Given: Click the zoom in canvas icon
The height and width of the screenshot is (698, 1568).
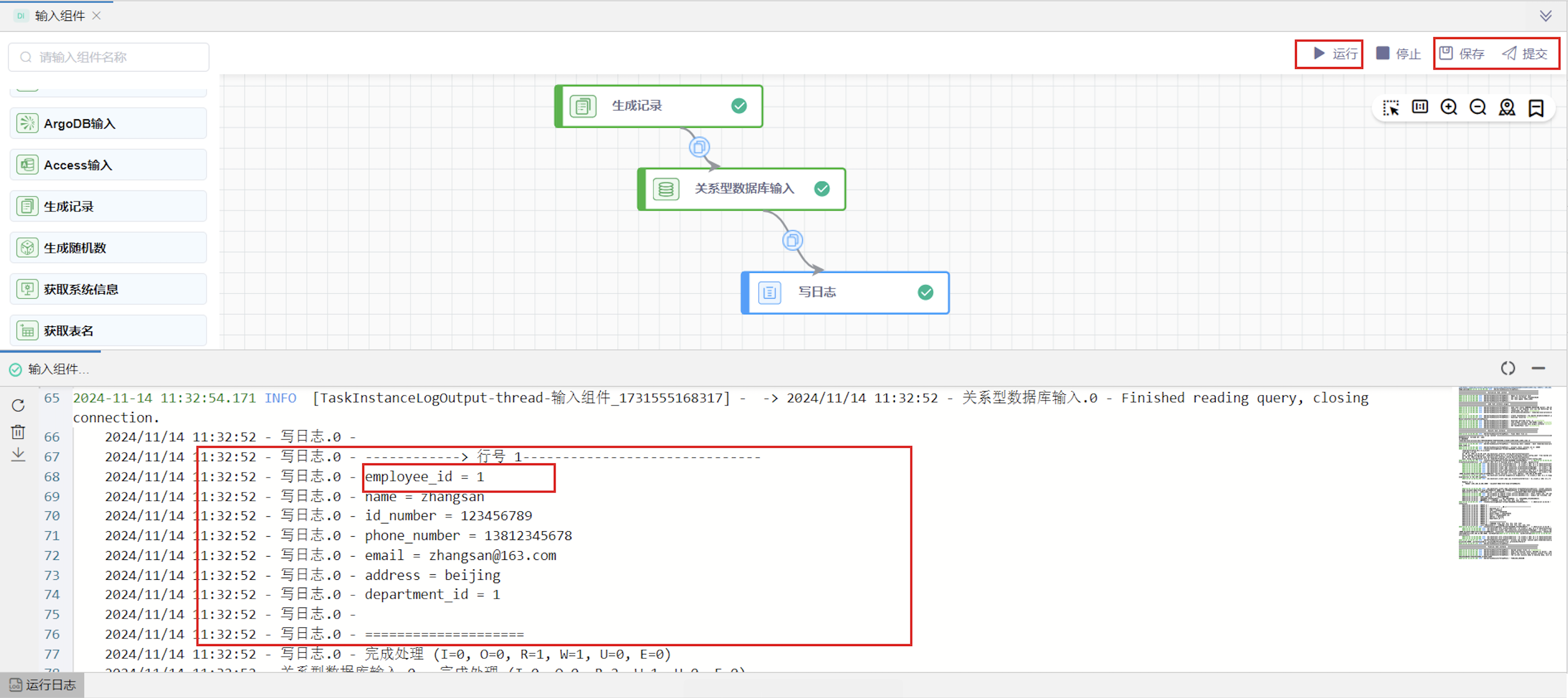Looking at the screenshot, I should point(1449,108).
